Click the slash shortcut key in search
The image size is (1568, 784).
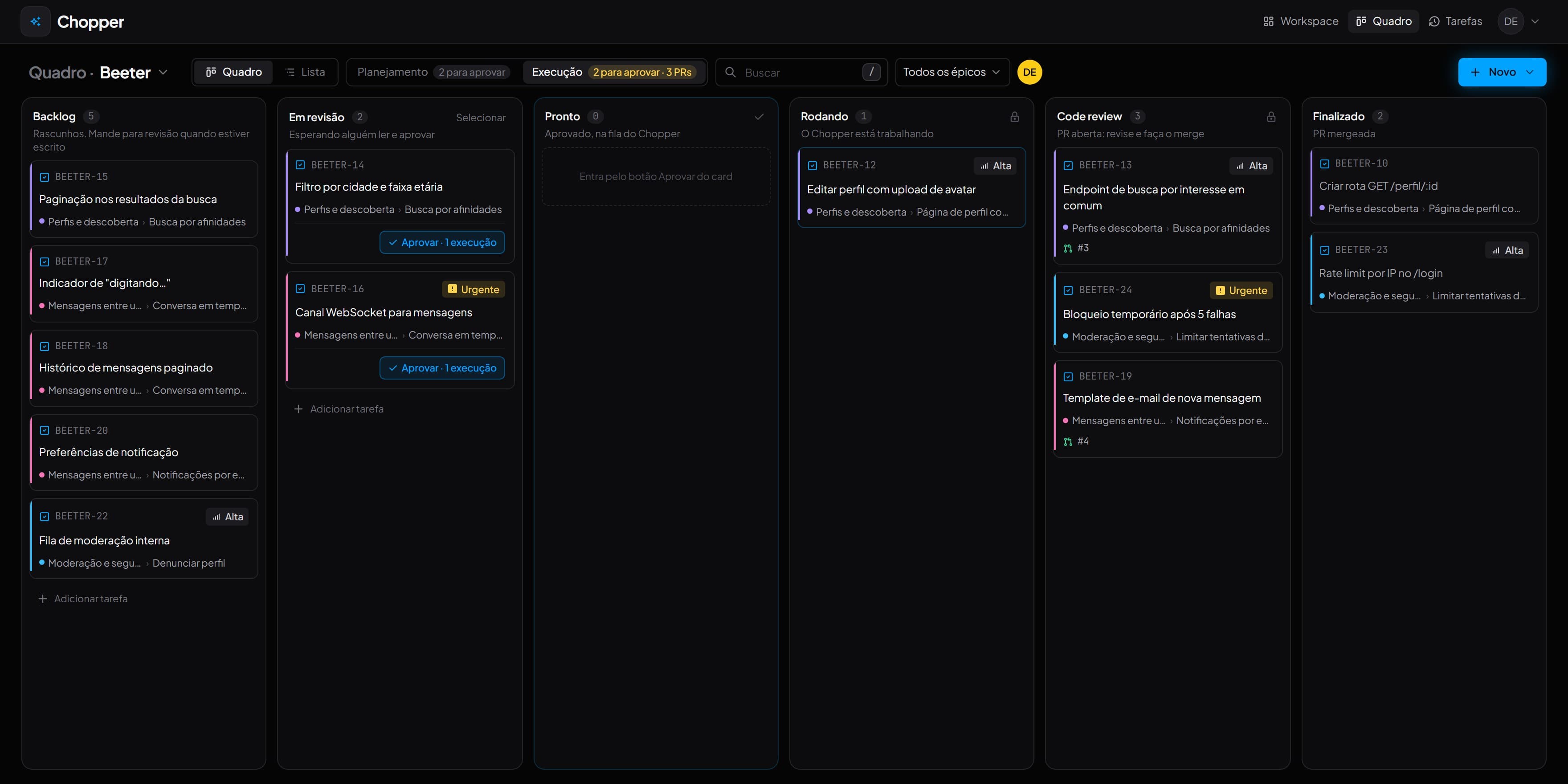pyautogui.click(x=871, y=72)
